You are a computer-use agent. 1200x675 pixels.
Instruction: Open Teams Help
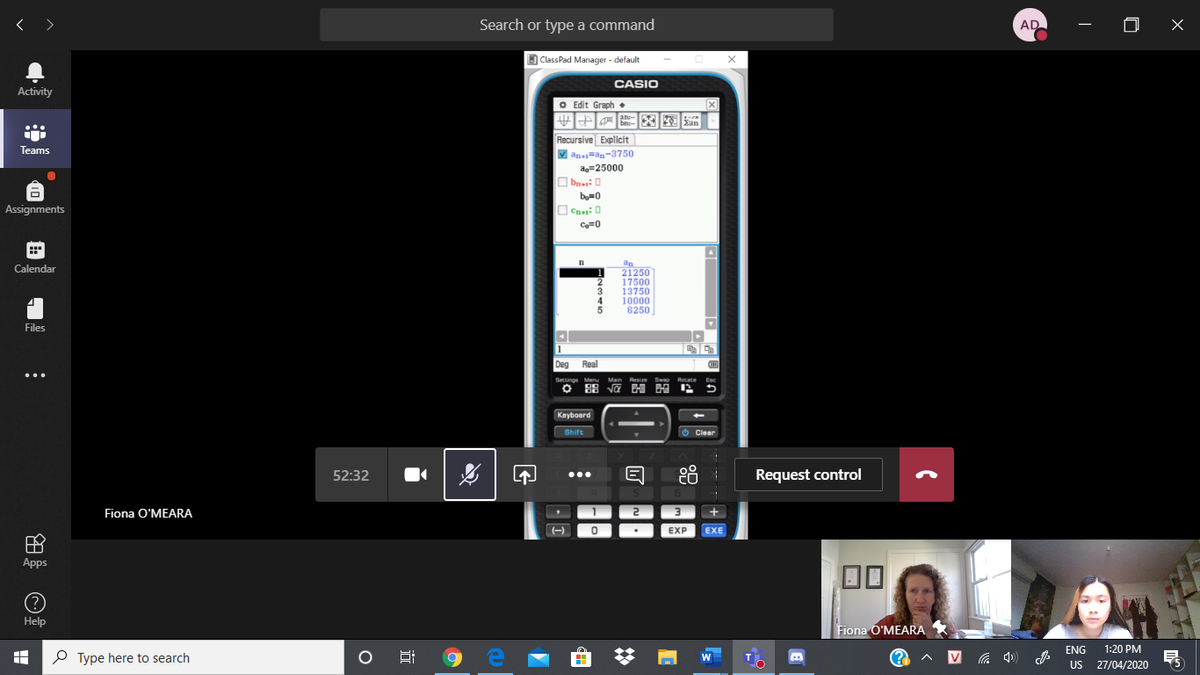click(35, 609)
